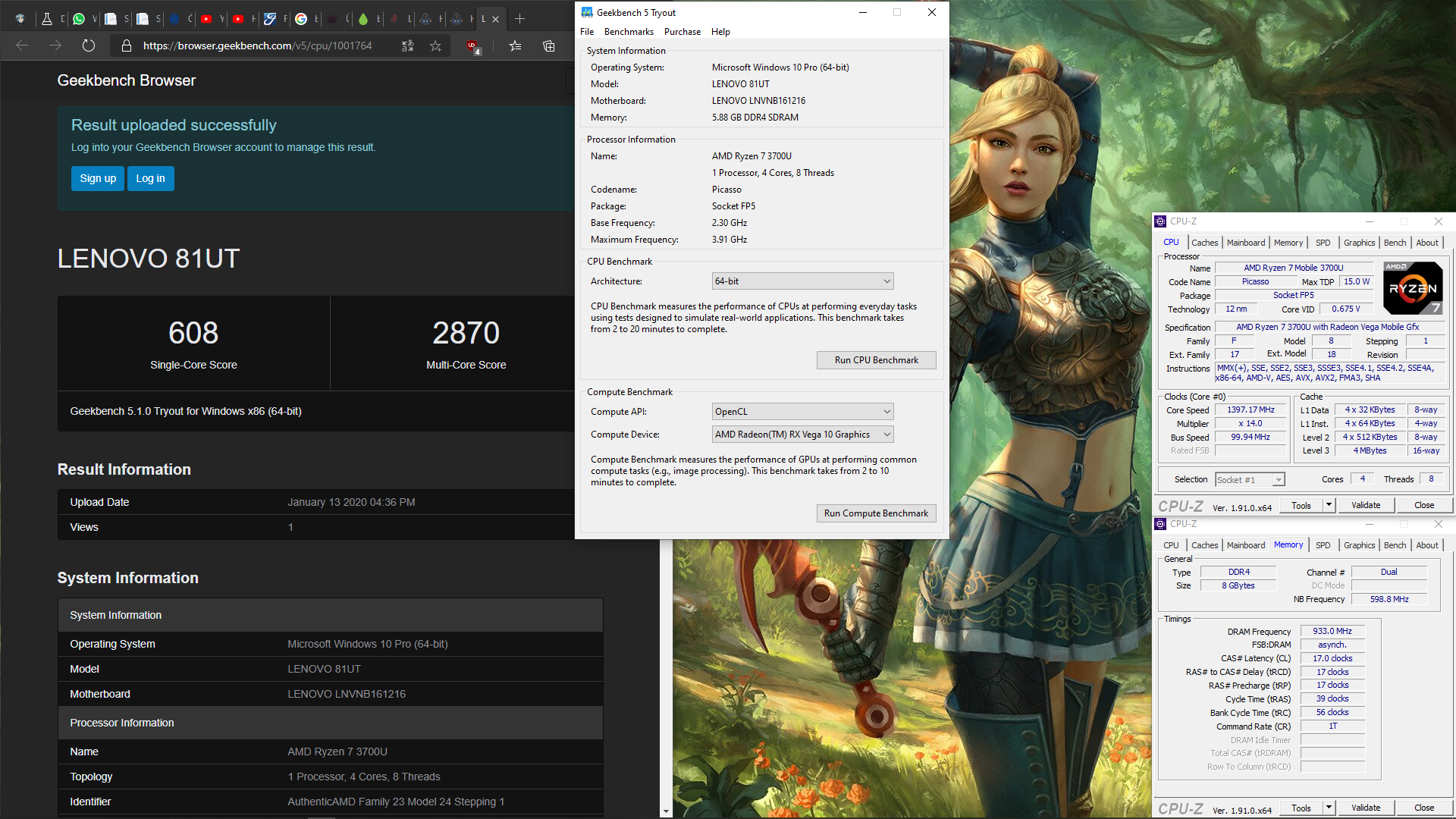1456x819 pixels.
Task: Close the active Geekbench browser tab
Action: pyautogui.click(x=495, y=19)
